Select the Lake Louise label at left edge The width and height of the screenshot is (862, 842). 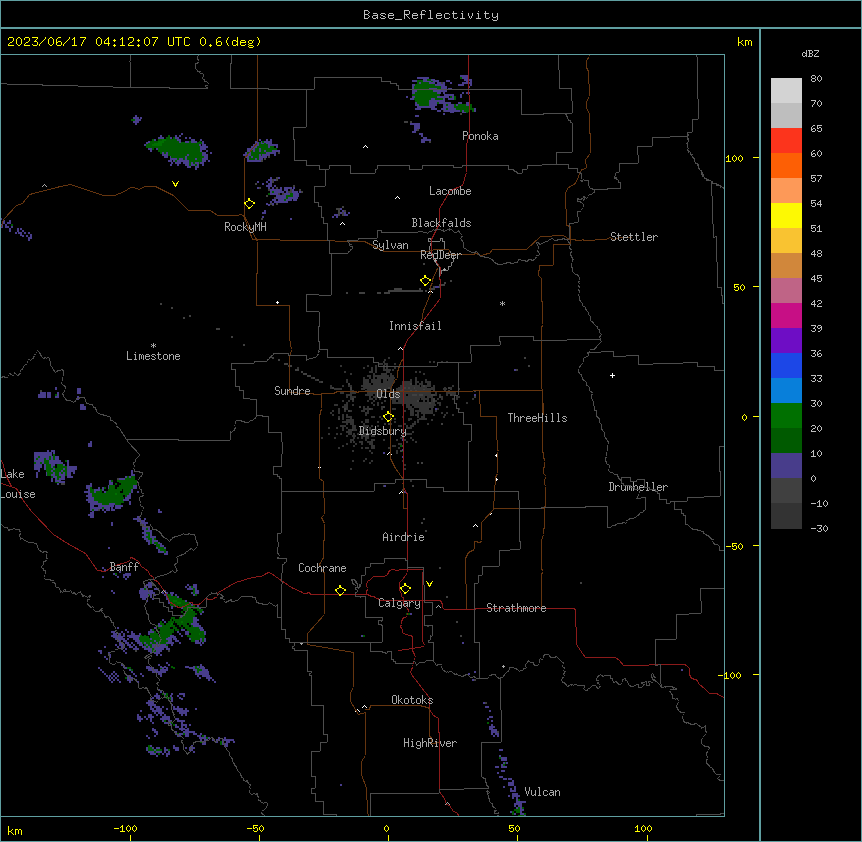pyautogui.click(x=18, y=484)
